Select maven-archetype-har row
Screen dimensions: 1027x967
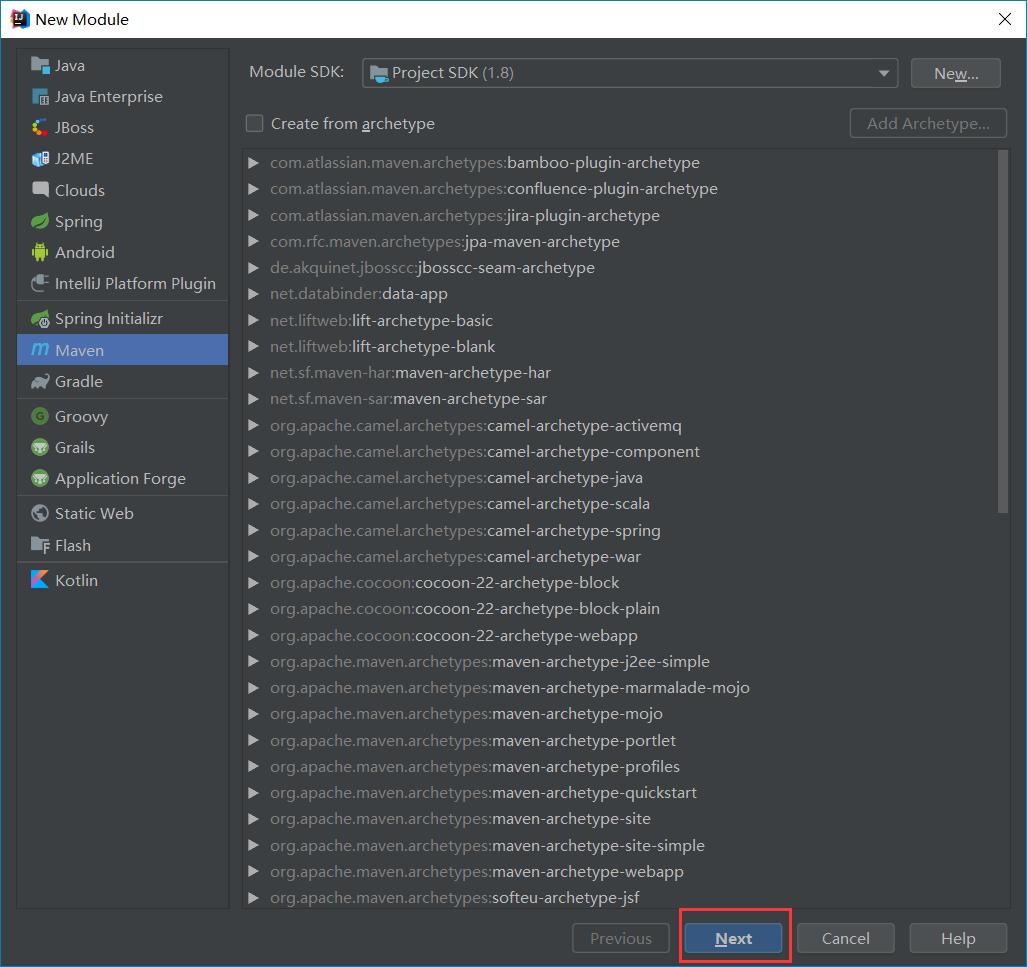click(619, 373)
